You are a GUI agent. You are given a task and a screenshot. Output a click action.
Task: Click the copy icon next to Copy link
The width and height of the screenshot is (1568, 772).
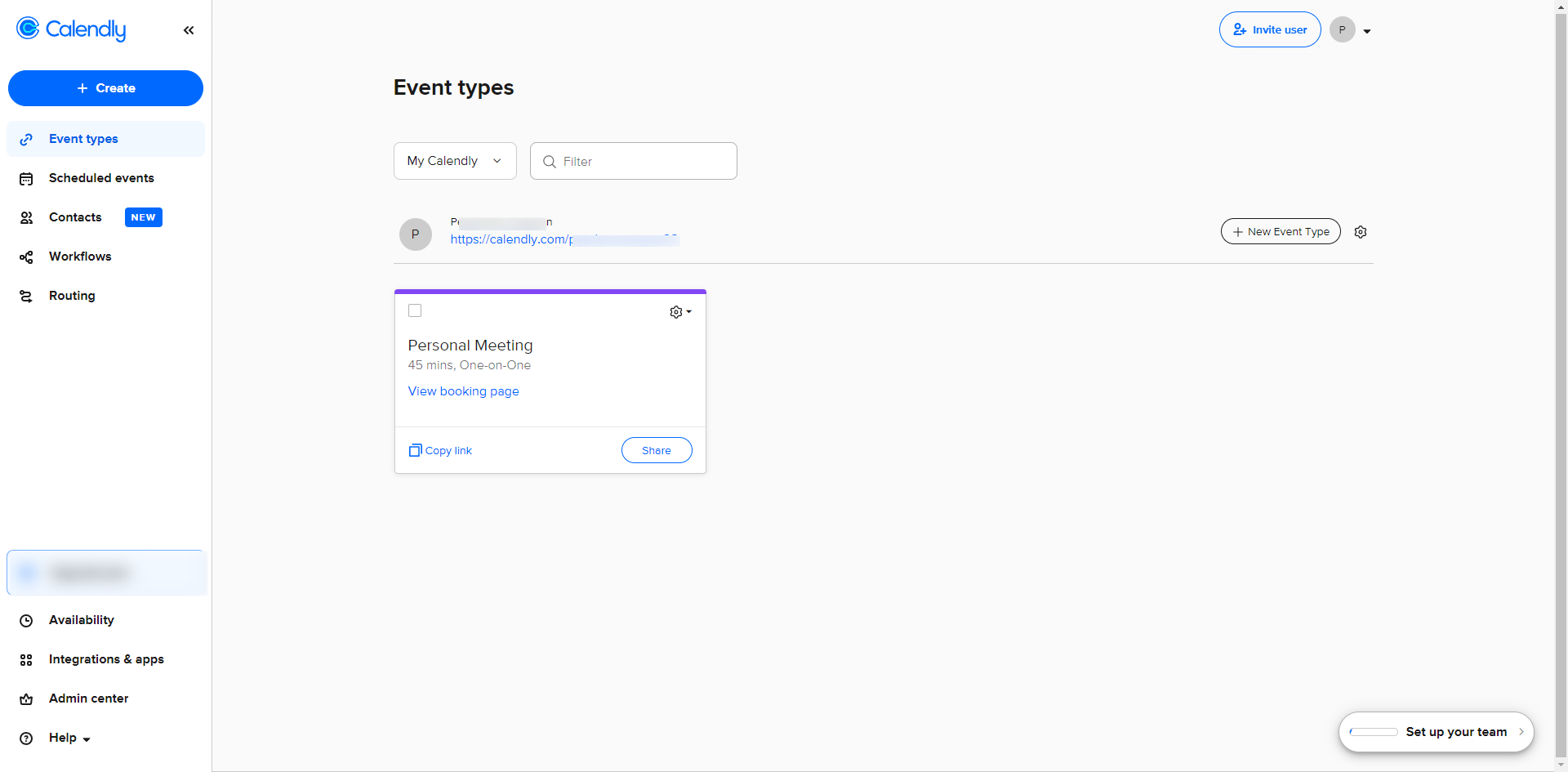click(x=416, y=450)
